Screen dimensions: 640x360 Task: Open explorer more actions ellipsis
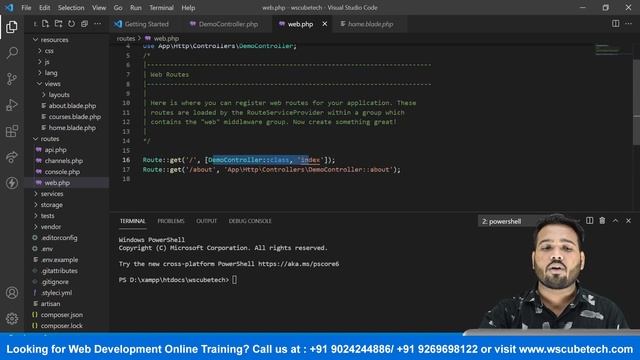(x=98, y=24)
